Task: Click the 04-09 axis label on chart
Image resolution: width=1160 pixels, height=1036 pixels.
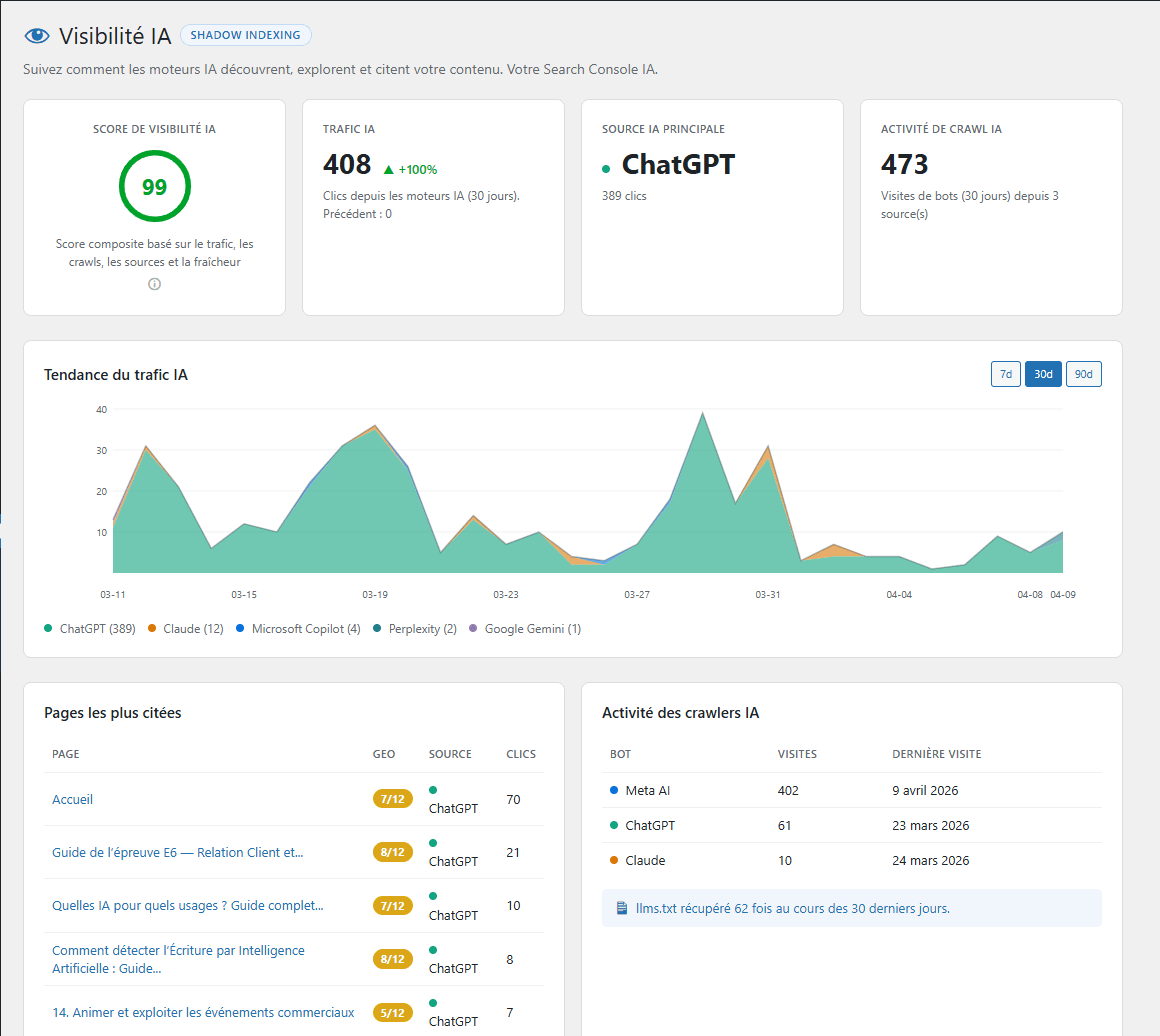Action: [1062, 594]
